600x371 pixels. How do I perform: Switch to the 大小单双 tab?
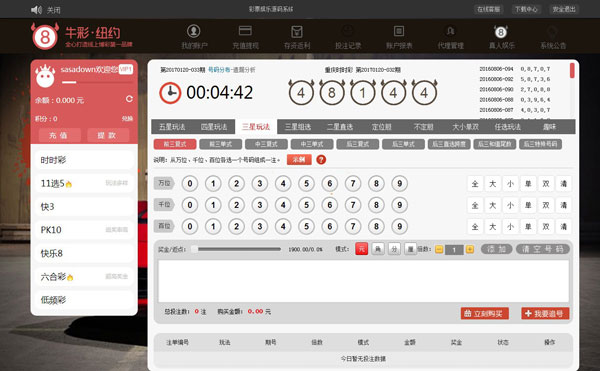(x=465, y=127)
